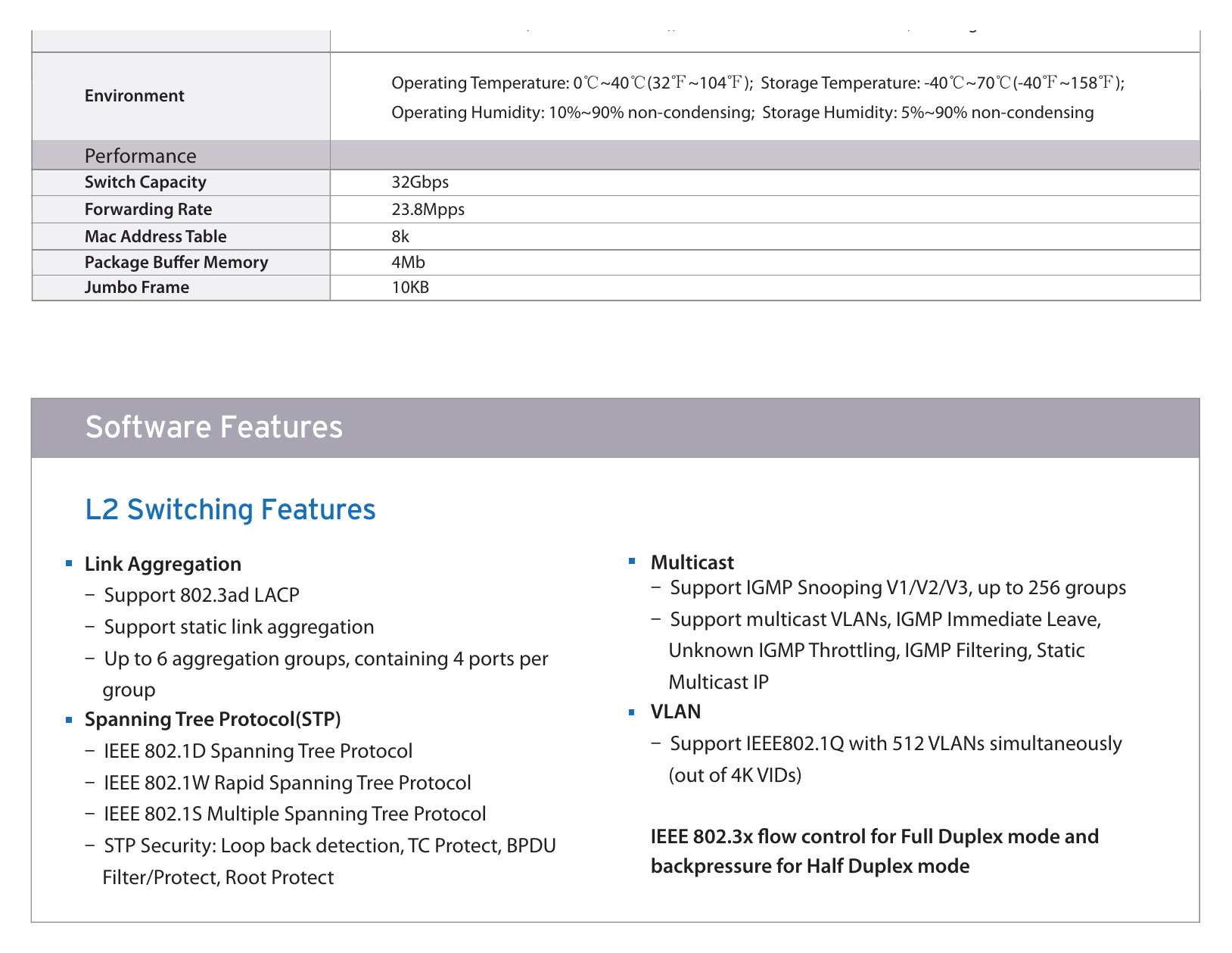Click the blue bullet beside Spanning Tree Protocol(STP)
1232x953 pixels.
click(69, 720)
